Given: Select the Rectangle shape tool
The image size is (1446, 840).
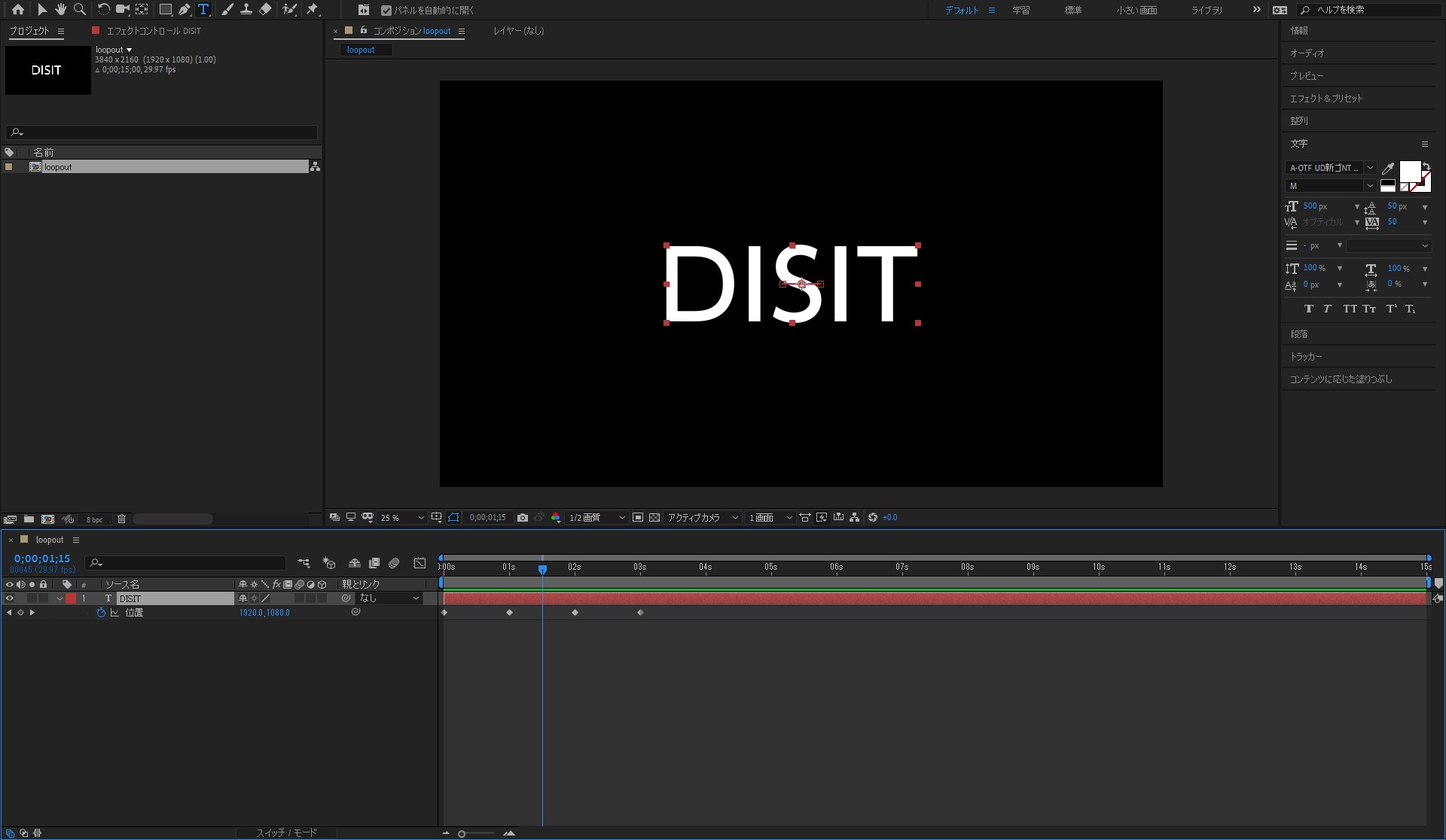Looking at the screenshot, I should (x=165, y=10).
